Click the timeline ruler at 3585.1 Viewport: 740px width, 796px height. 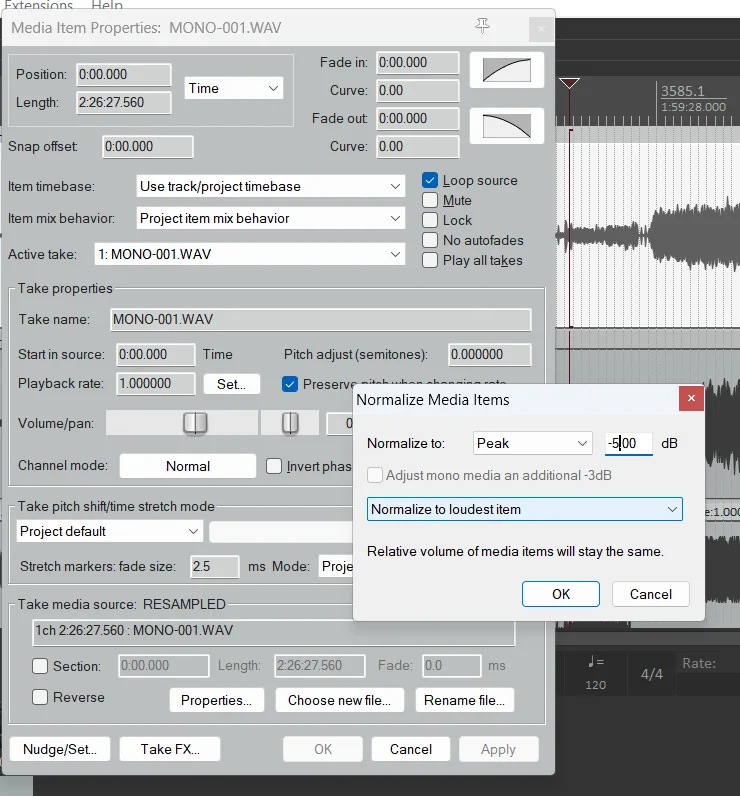click(683, 91)
